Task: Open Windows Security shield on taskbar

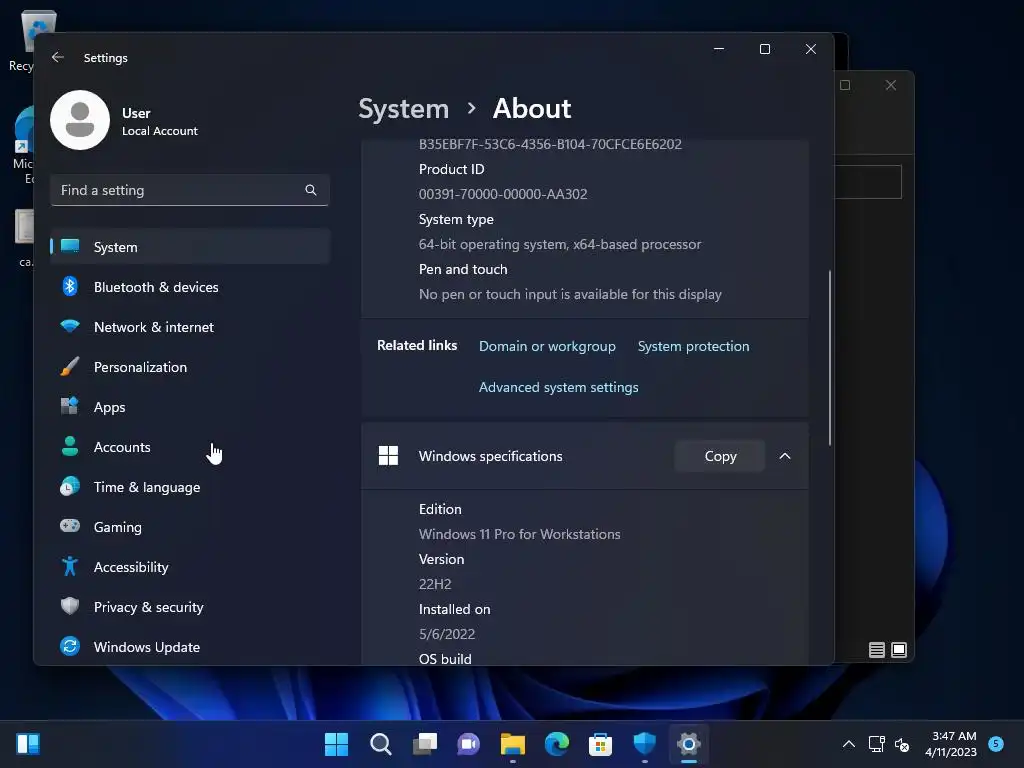Action: pos(645,744)
